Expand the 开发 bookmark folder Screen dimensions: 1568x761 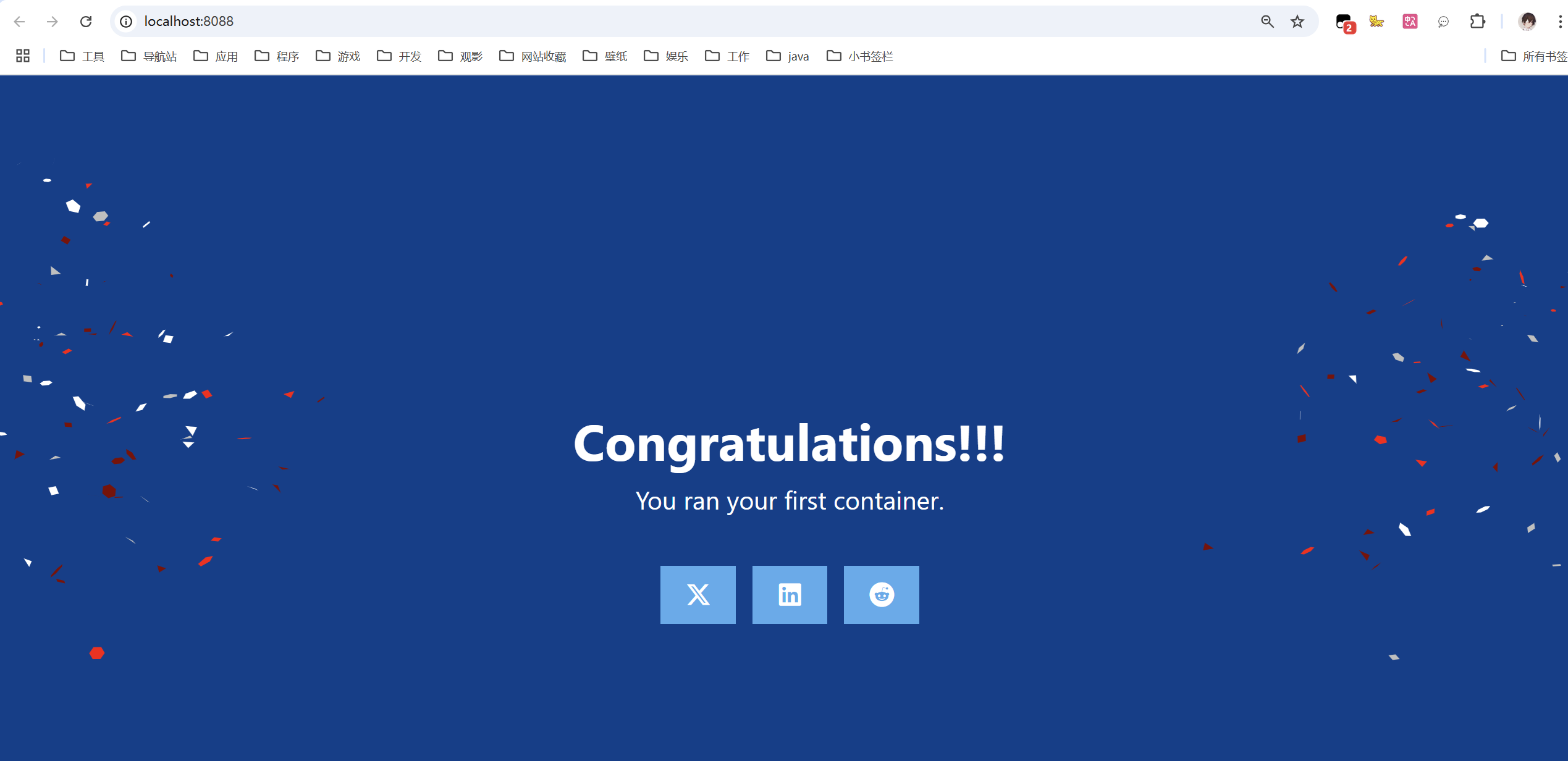[399, 56]
